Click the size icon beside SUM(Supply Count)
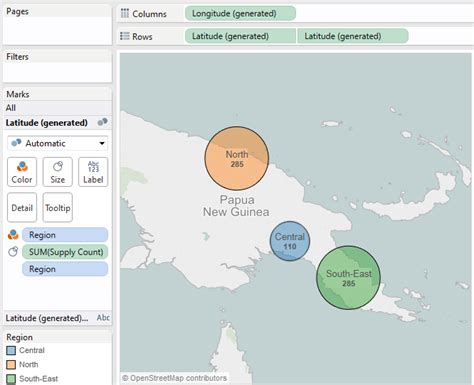 tap(13, 252)
